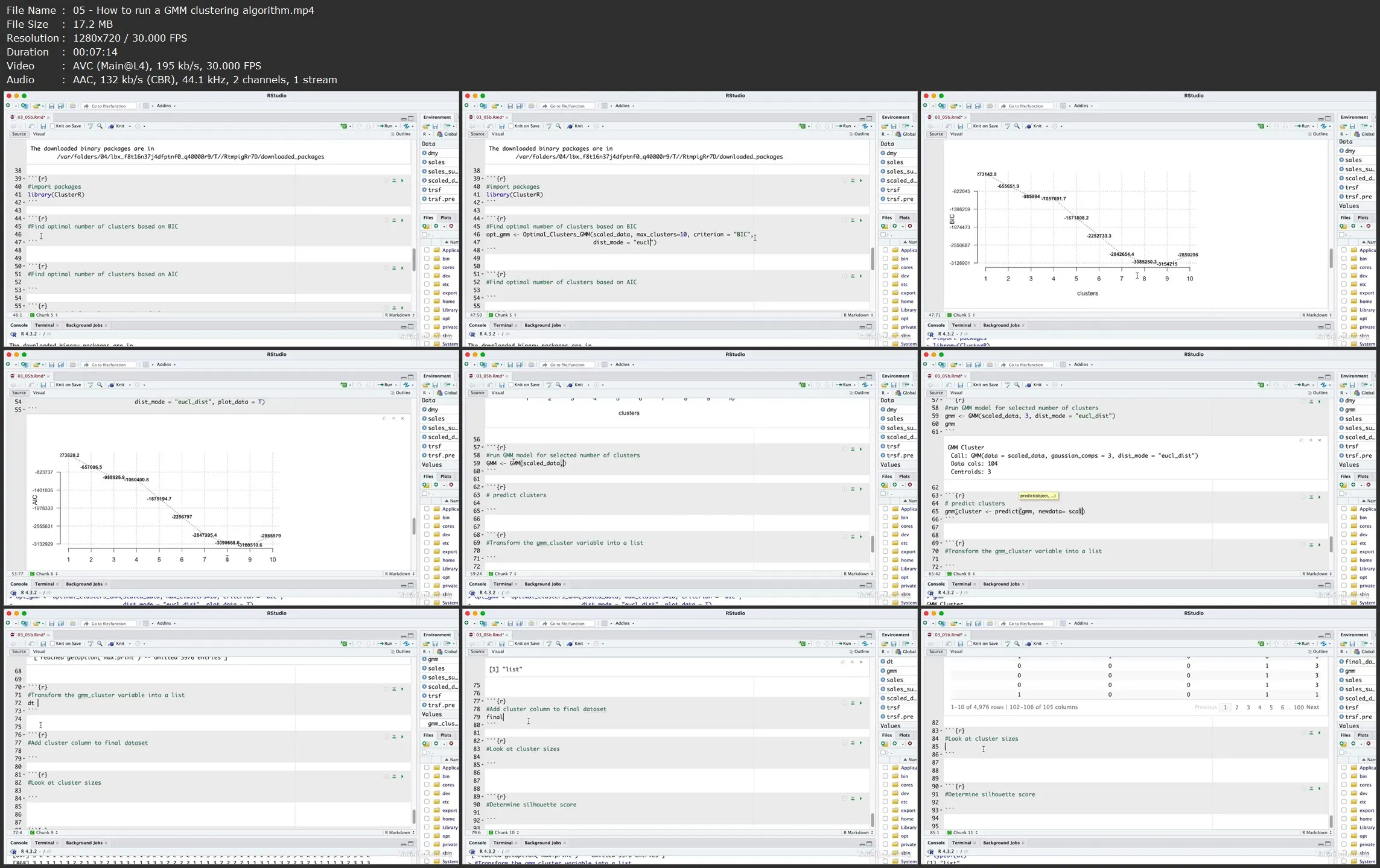Fold chunk at line 70 in frame with dt
Screen dimensions: 1380x868
point(24,687)
